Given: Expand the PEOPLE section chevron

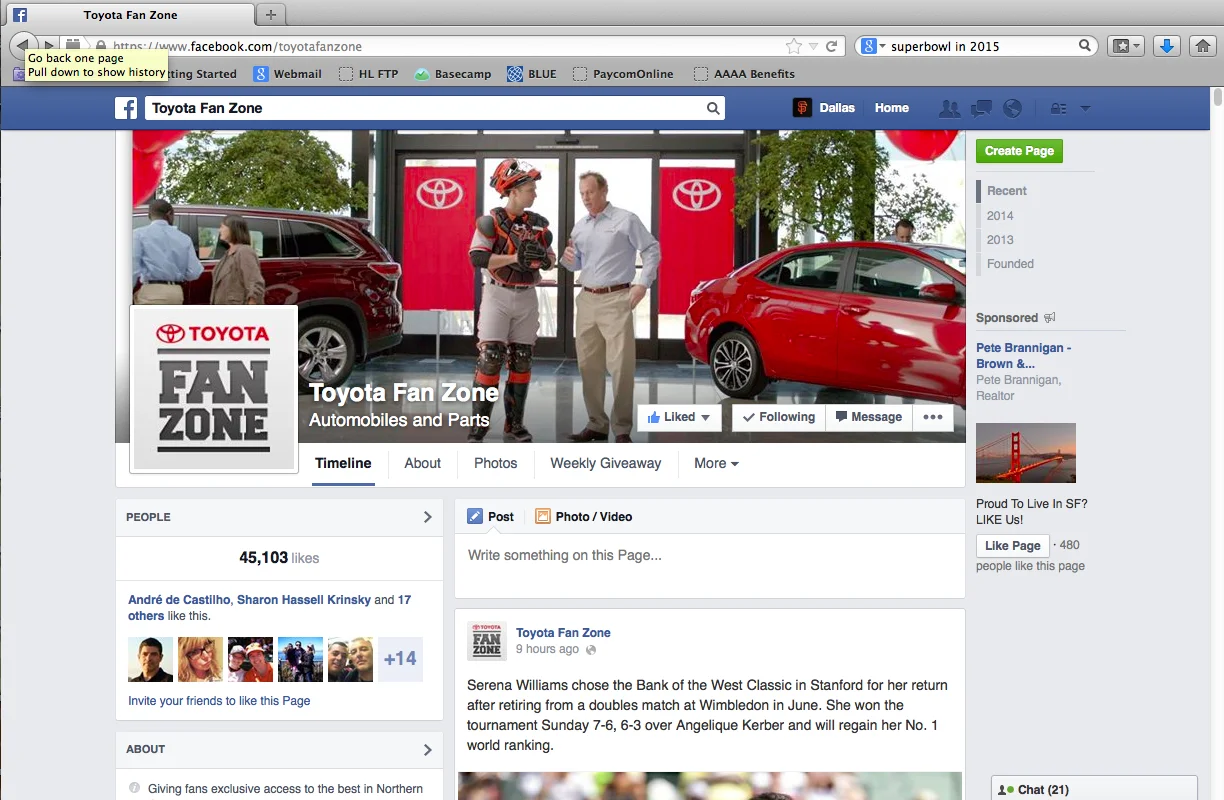Looking at the screenshot, I should pyautogui.click(x=428, y=517).
